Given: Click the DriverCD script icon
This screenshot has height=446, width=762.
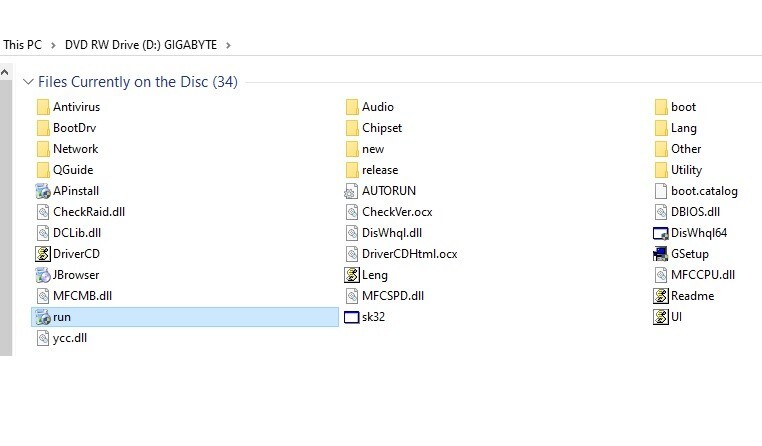Looking at the screenshot, I should [43, 254].
